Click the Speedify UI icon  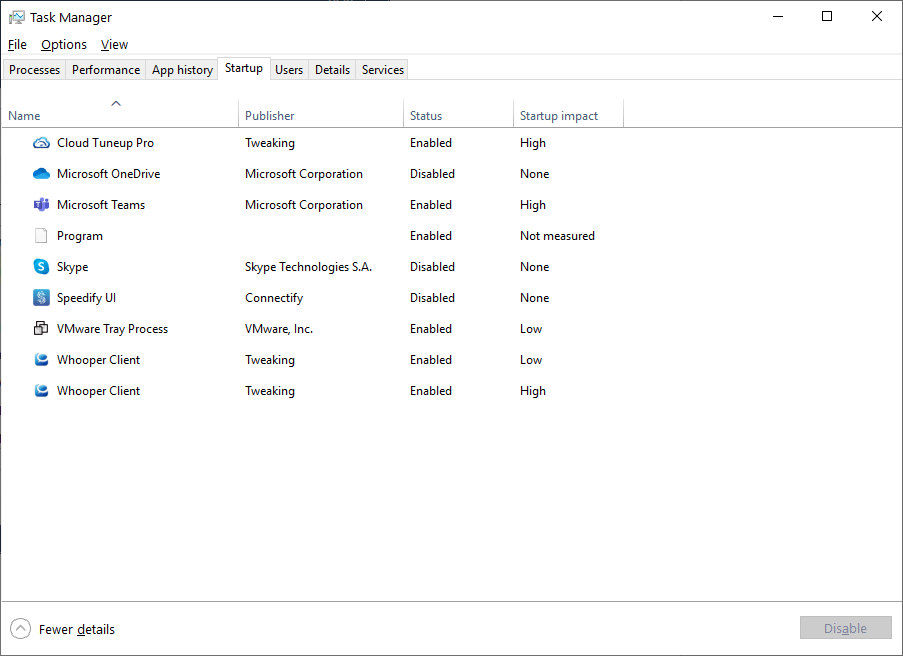coord(41,297)
